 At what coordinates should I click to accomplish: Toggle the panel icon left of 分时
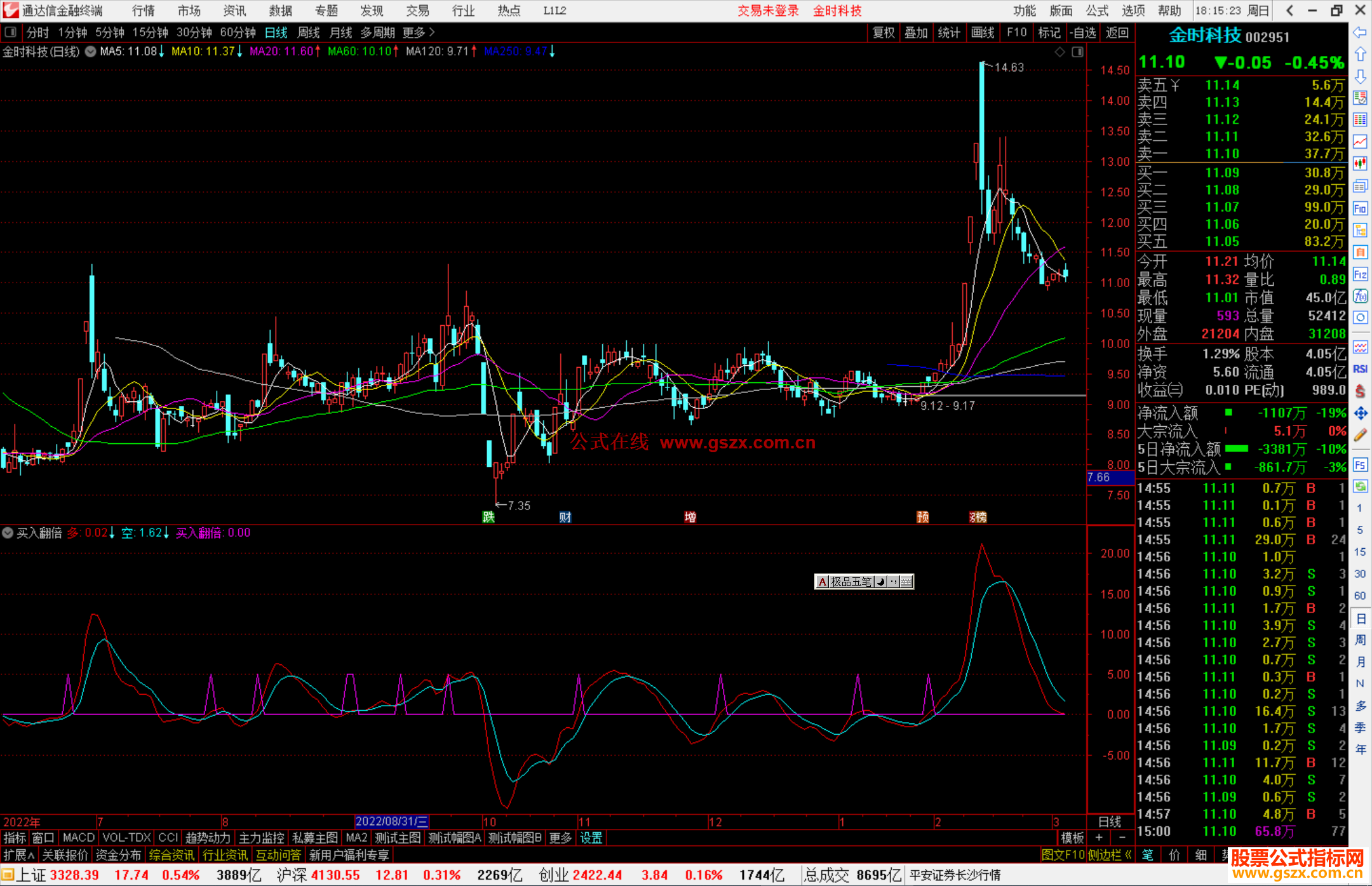(x=11, y=32)
